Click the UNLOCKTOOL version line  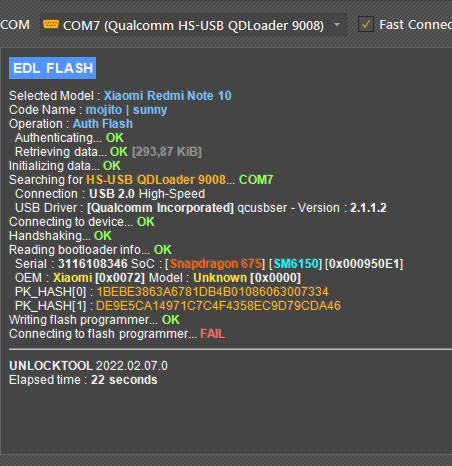[x=88, y=366]
